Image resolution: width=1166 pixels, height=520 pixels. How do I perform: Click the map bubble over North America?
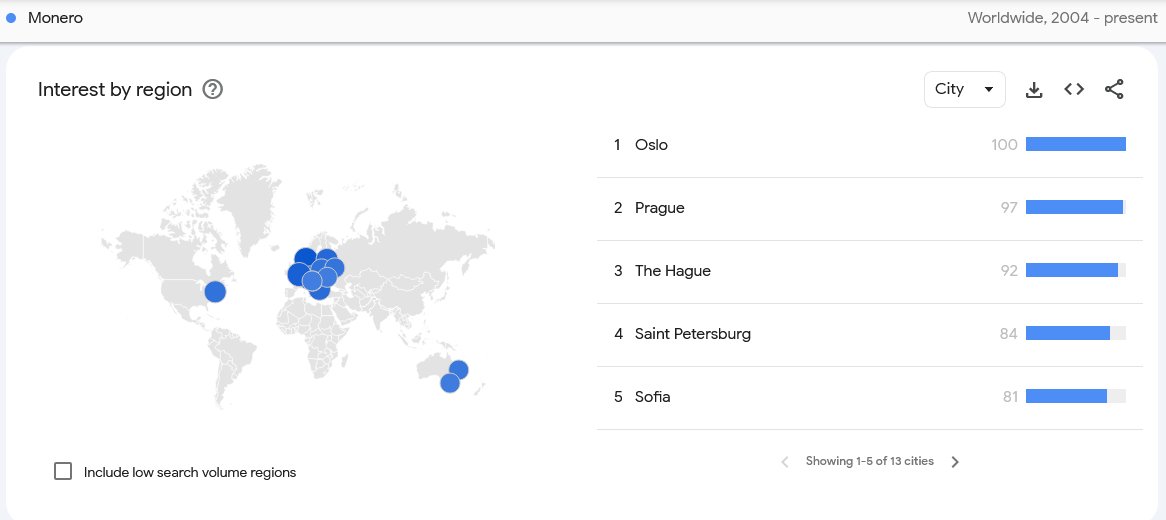(214, 292)
